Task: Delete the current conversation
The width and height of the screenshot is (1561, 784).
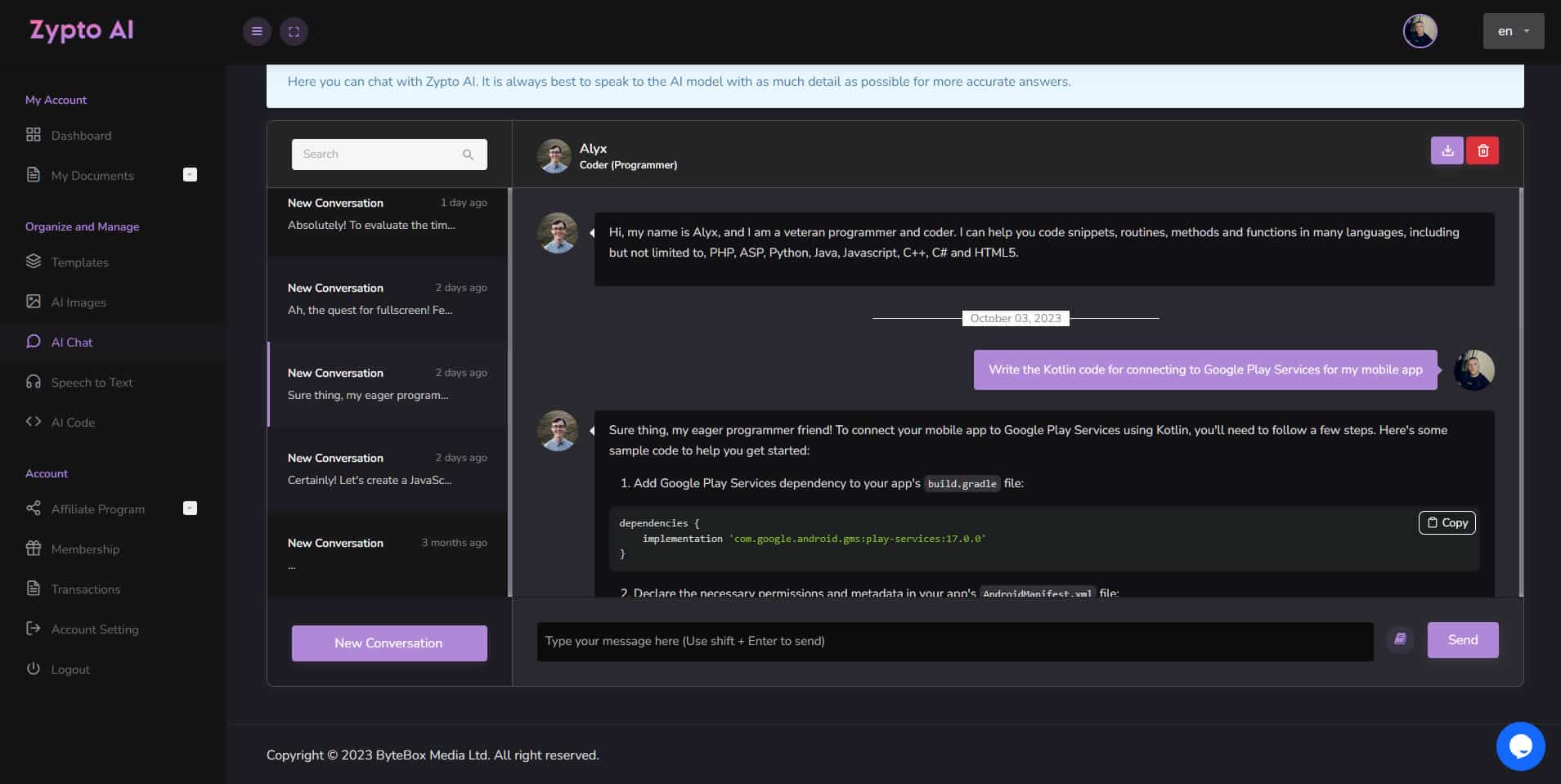Action: [1484, 150]
